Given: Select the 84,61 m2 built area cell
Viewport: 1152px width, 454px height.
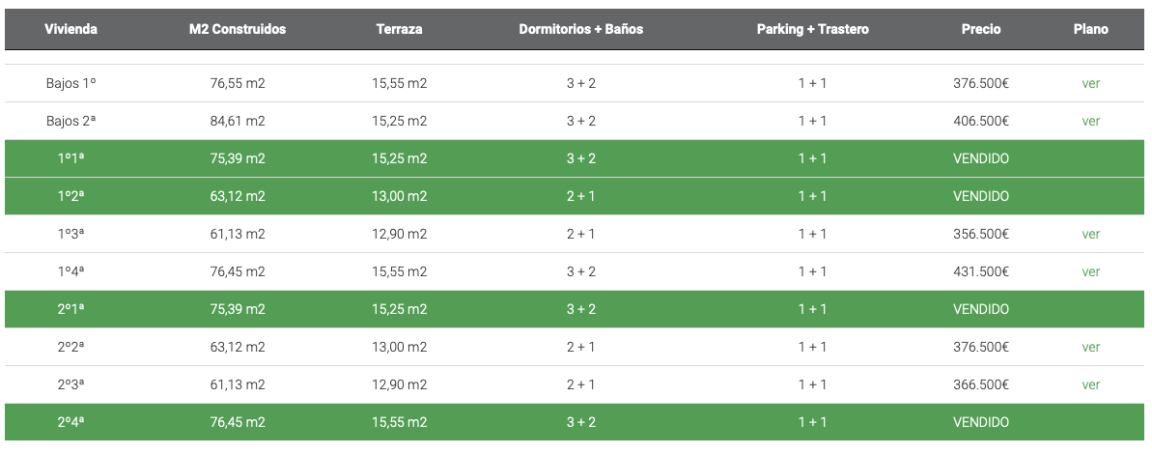Looking at the screenshot, I should tap(237, 122).
